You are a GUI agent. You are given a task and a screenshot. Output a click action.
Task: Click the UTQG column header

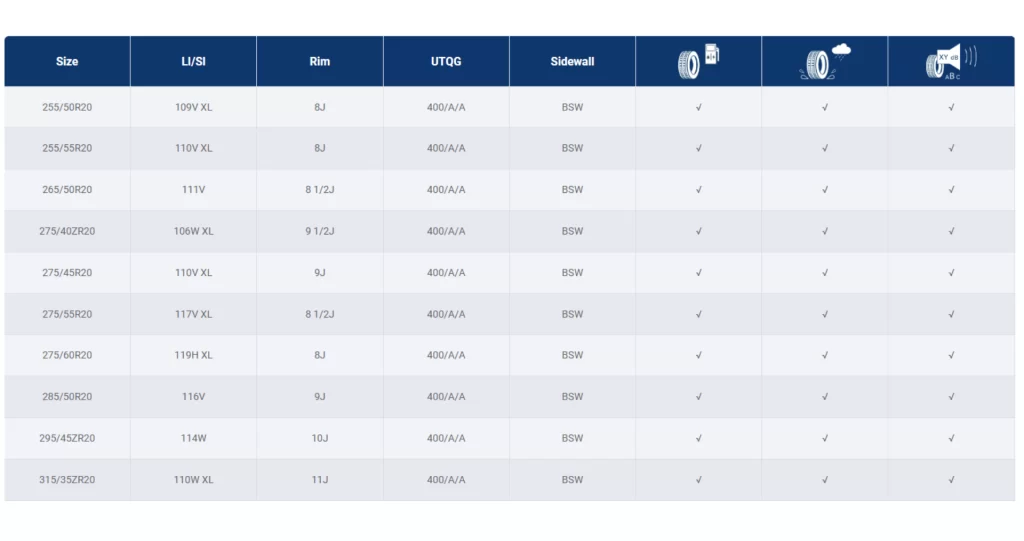pos(446,61)
